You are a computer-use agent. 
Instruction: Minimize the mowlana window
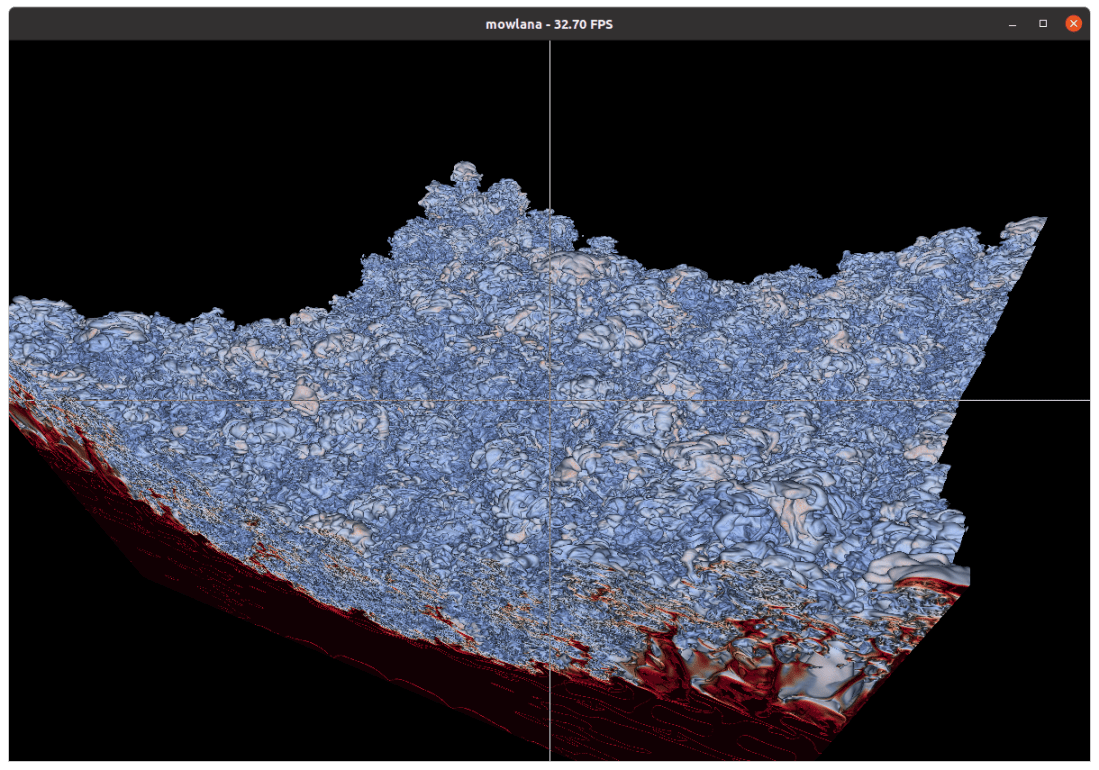(x=1013, y=23)
